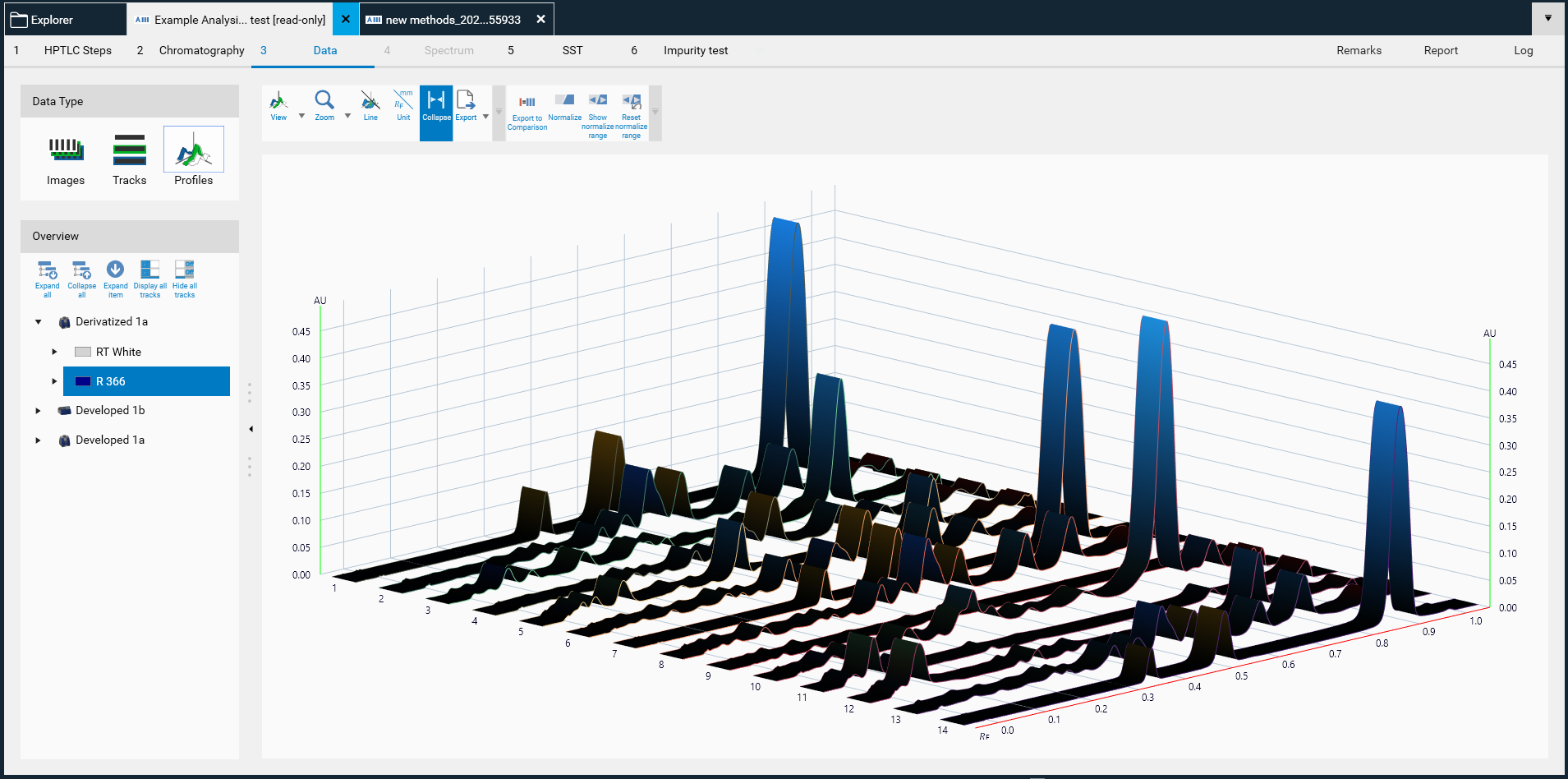The image size is (1568, 779).
Task: Select the Tracks data type
Action: [130, 162]
